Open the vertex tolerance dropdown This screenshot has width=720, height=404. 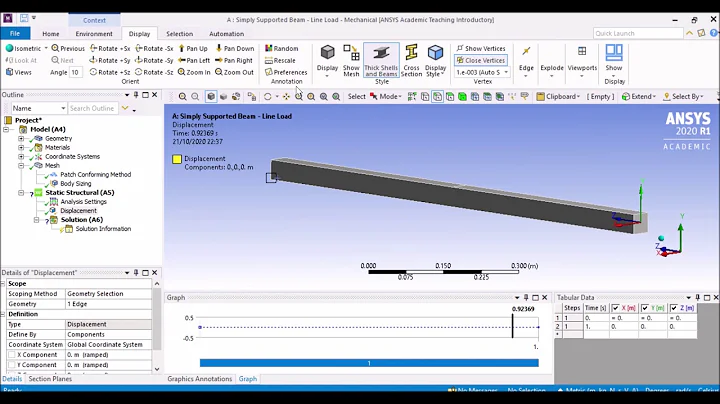coord(506,72)
